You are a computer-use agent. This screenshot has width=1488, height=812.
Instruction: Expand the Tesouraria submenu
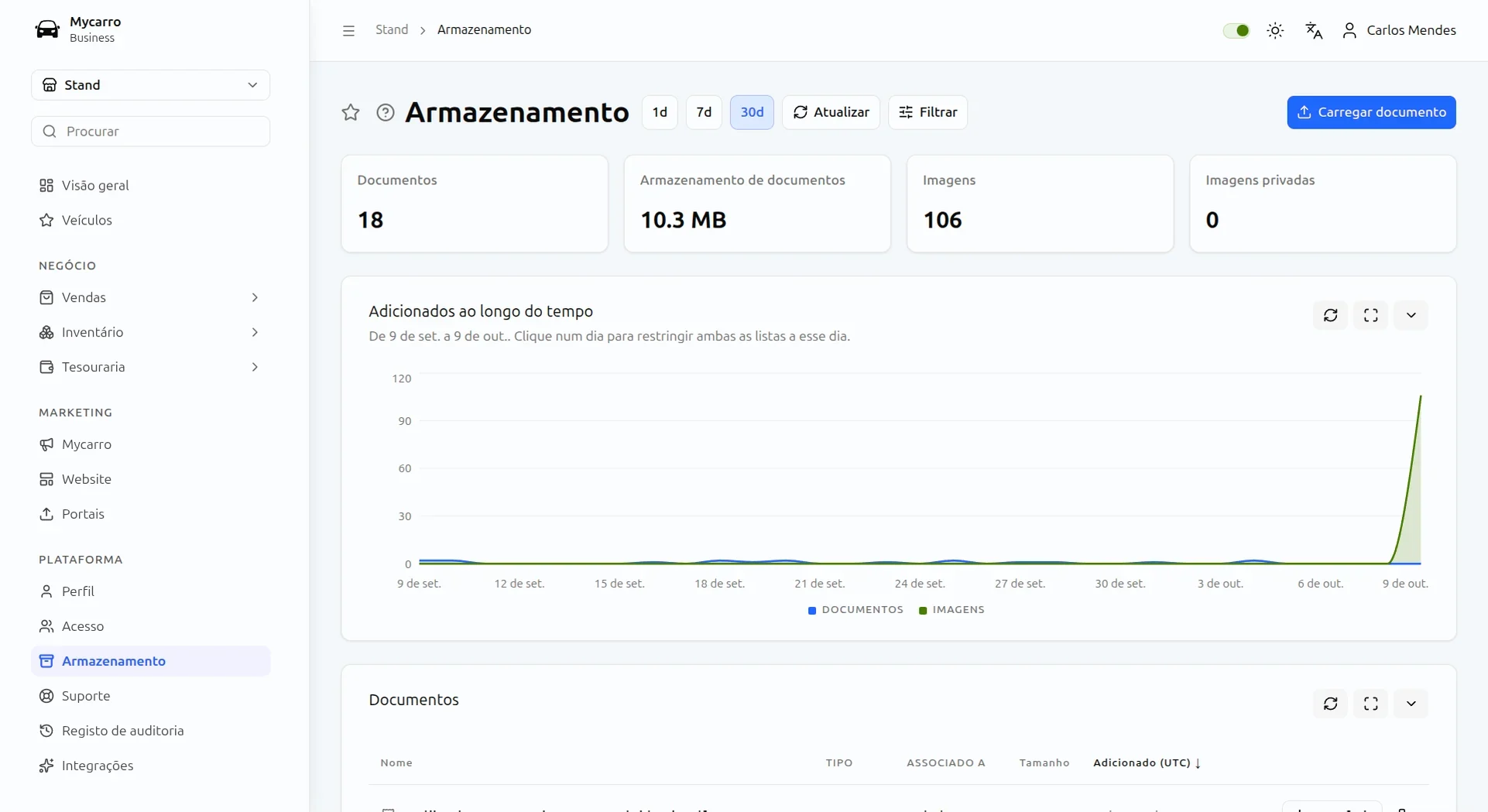[151, 367]
